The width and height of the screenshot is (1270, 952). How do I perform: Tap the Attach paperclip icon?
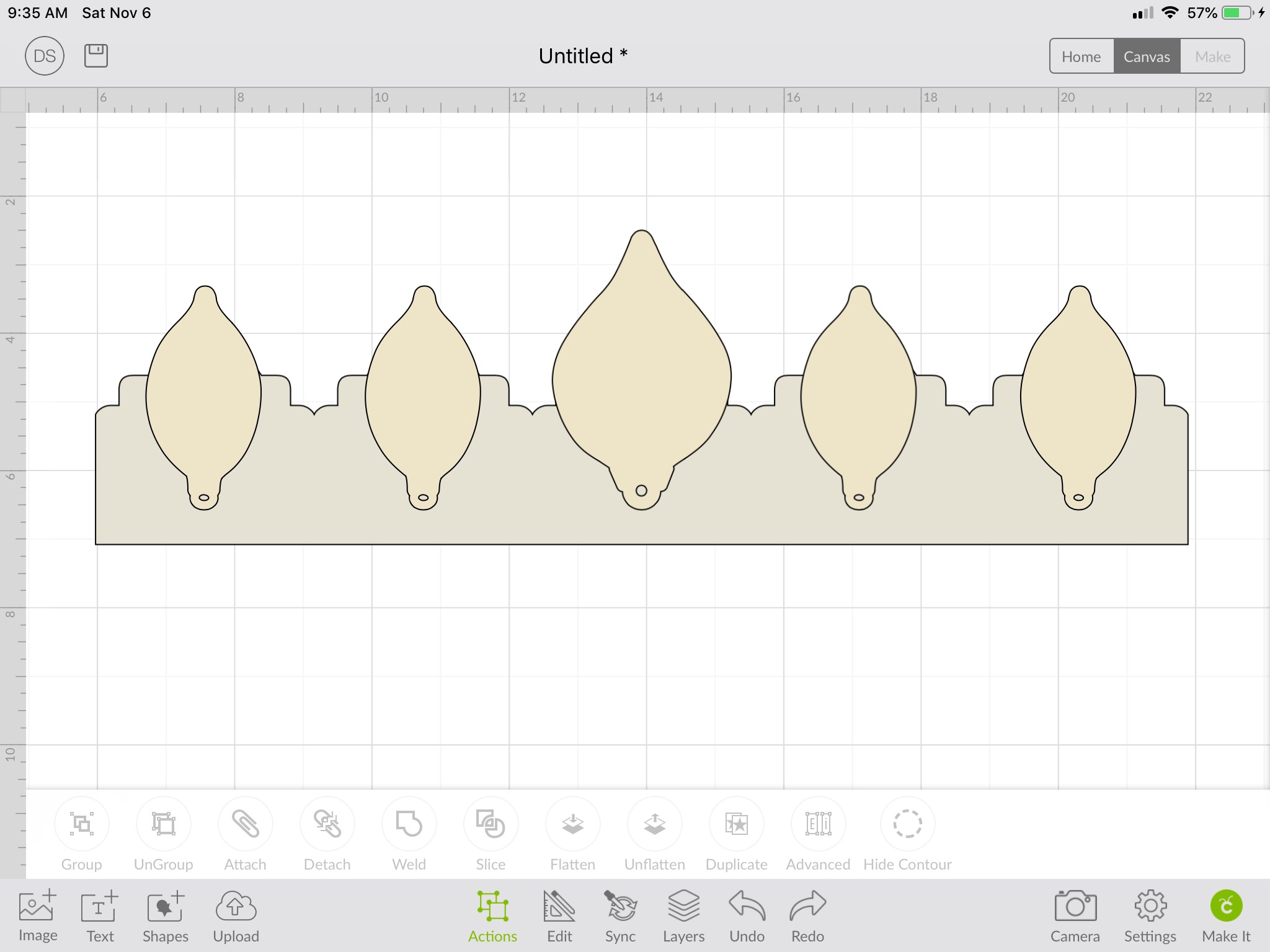point(246,824)
